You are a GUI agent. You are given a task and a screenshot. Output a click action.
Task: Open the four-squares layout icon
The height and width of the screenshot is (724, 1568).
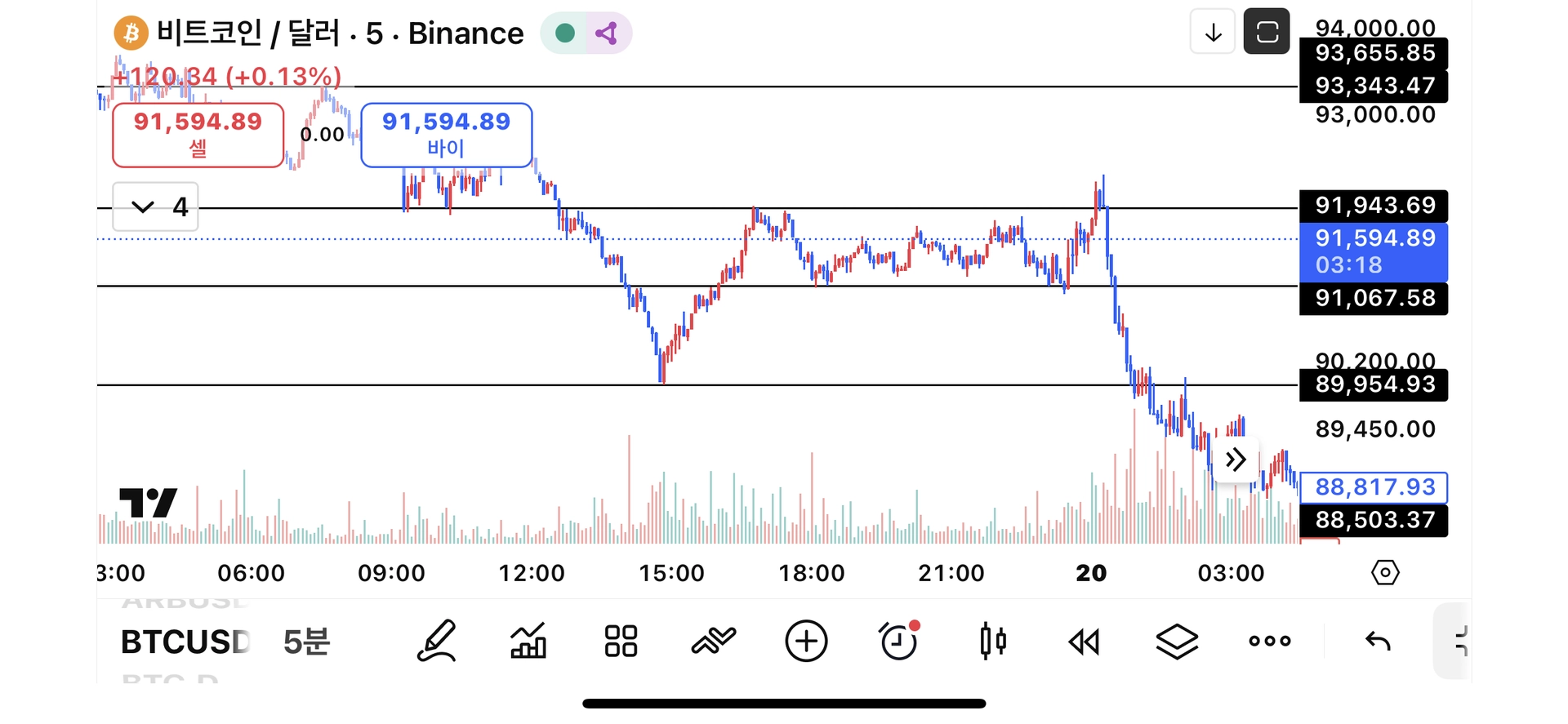(621, 642)
